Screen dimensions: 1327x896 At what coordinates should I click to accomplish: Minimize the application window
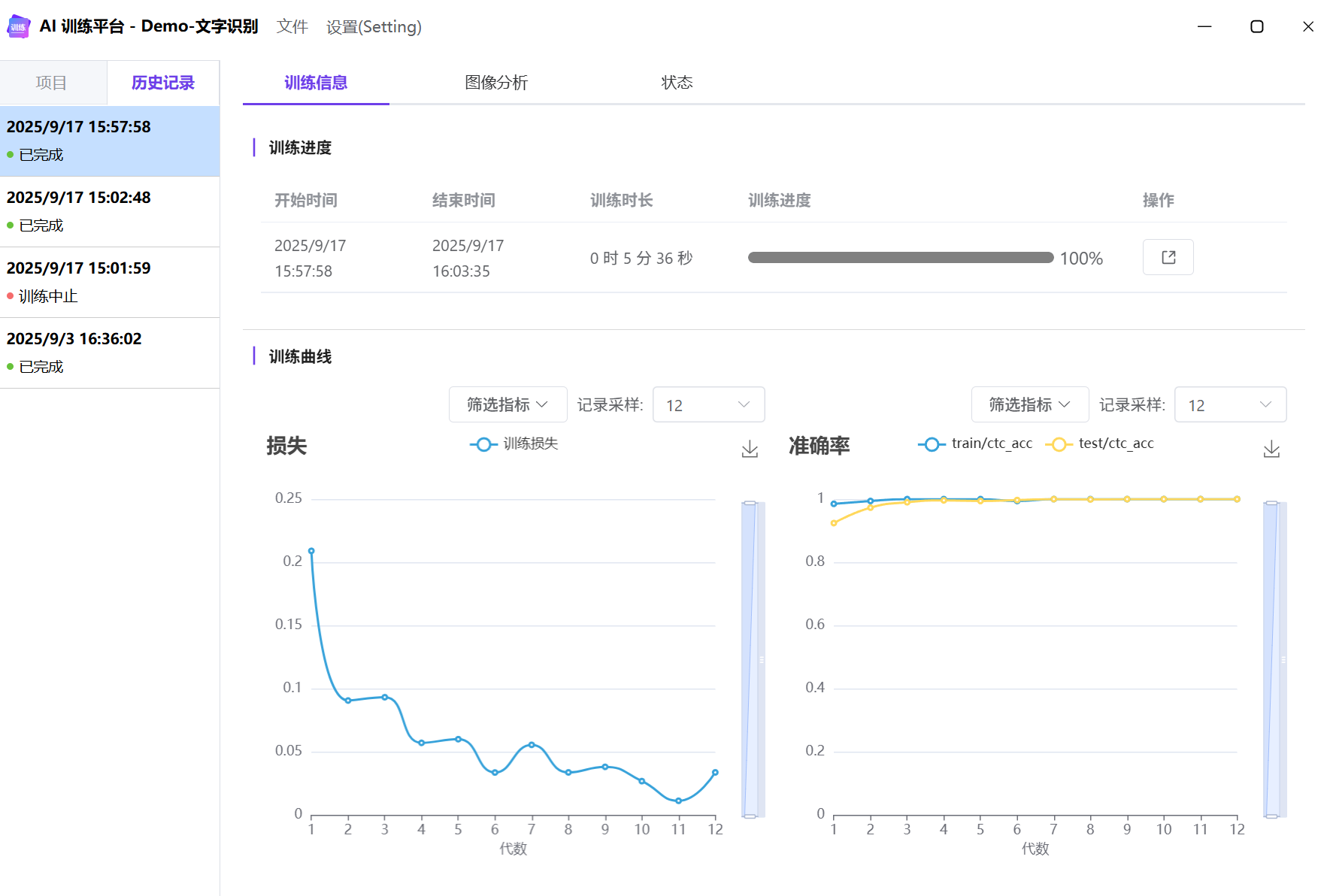pos(1204,27)
